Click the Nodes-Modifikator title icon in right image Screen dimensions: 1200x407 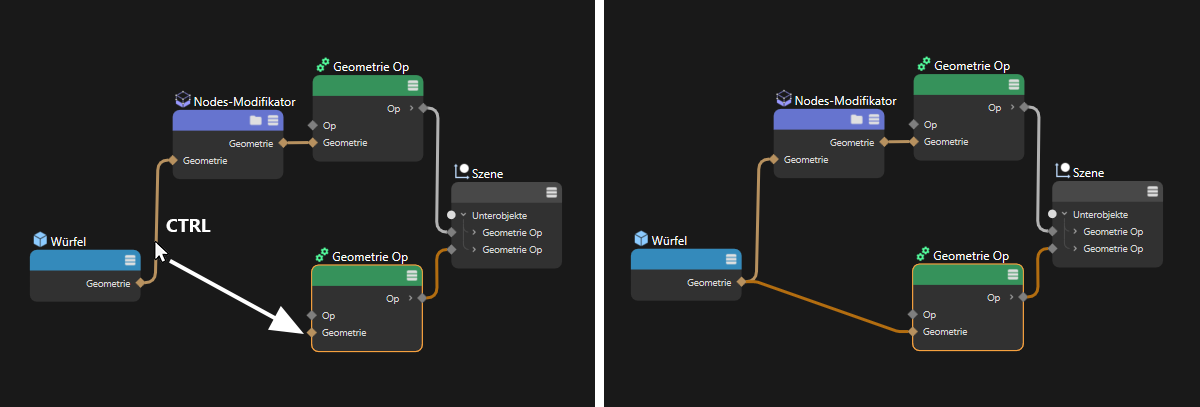[783, 100]
